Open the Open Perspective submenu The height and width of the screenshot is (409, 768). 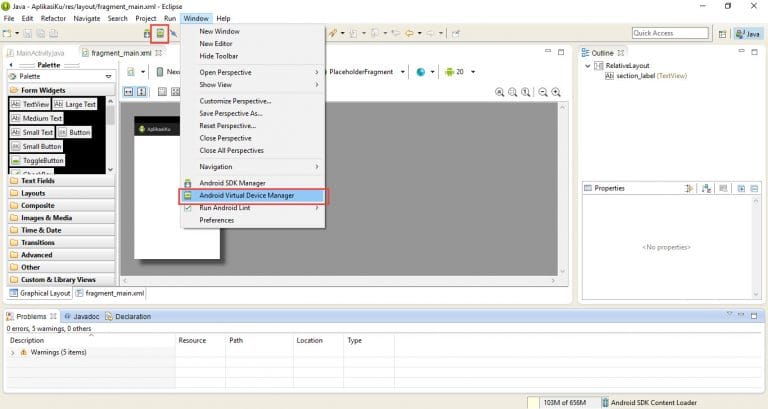(x=253, y=72)
